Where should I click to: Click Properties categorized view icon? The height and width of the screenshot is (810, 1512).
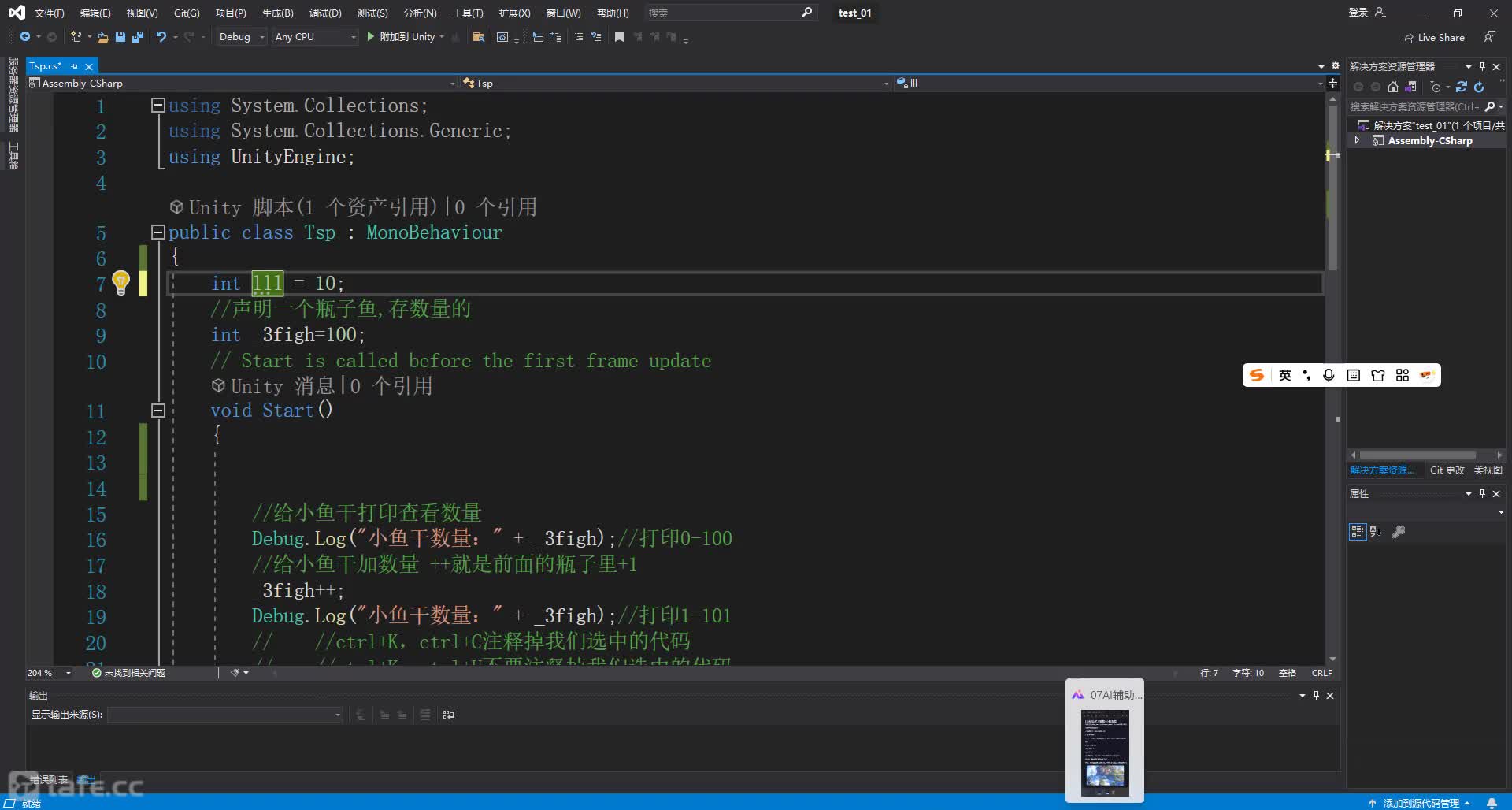[1357, 532]
